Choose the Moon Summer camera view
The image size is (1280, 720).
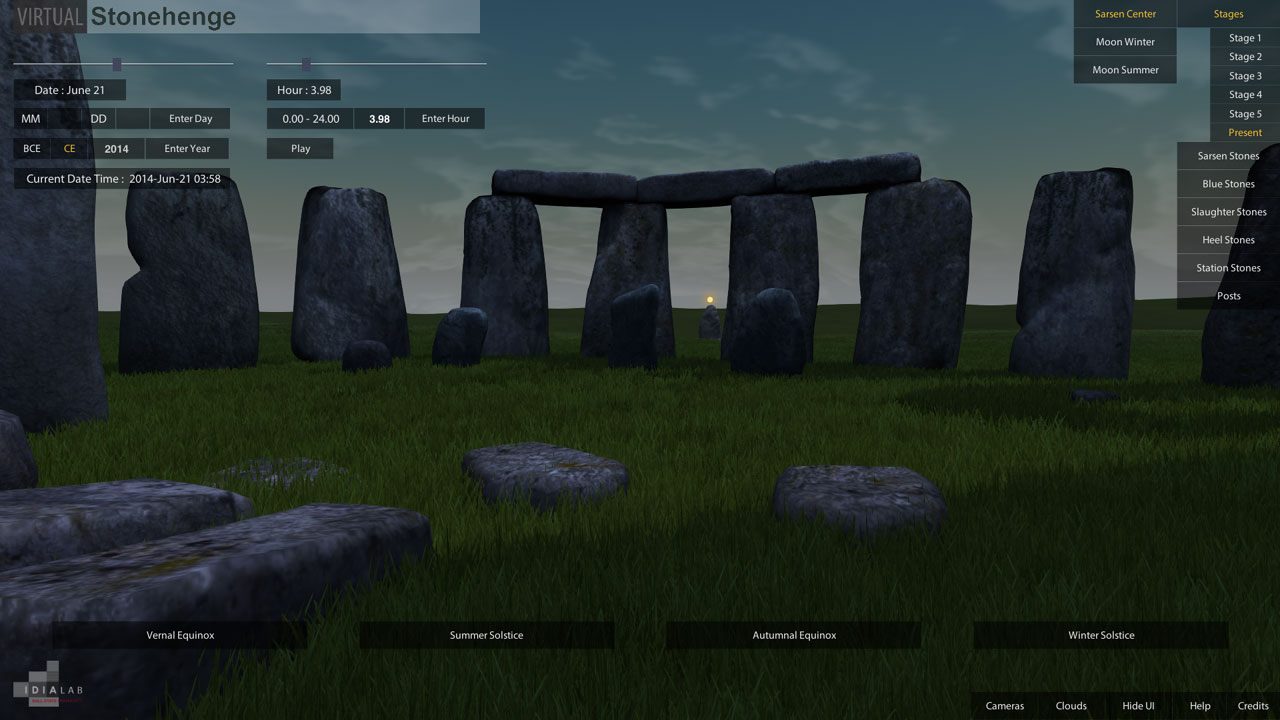coord(1125,70)
